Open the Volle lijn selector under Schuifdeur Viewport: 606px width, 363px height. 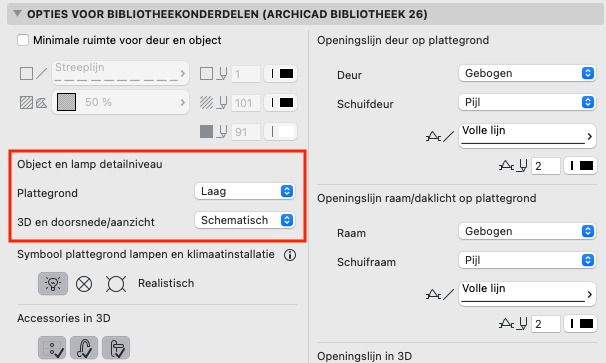click(x=528, y=136)
